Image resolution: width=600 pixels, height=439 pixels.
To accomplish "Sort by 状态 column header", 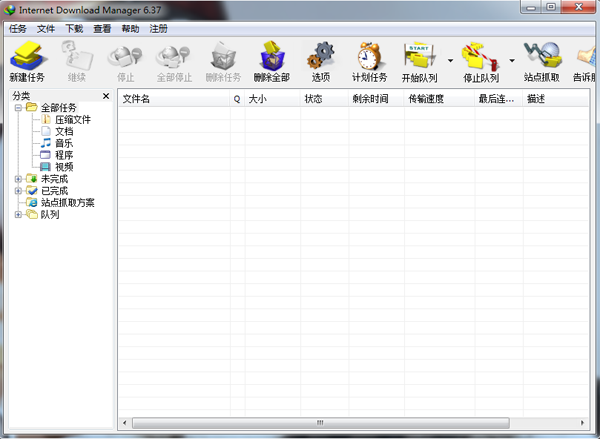I will coord(324,99).
